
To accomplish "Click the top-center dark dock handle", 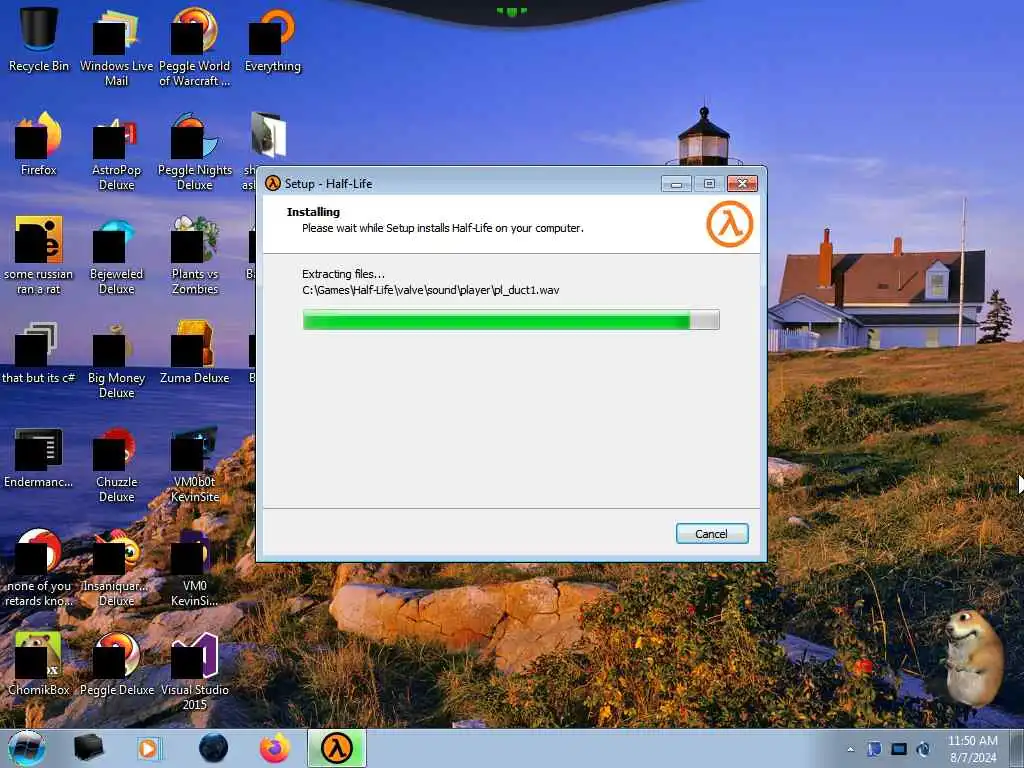I will tap(511, 11).
